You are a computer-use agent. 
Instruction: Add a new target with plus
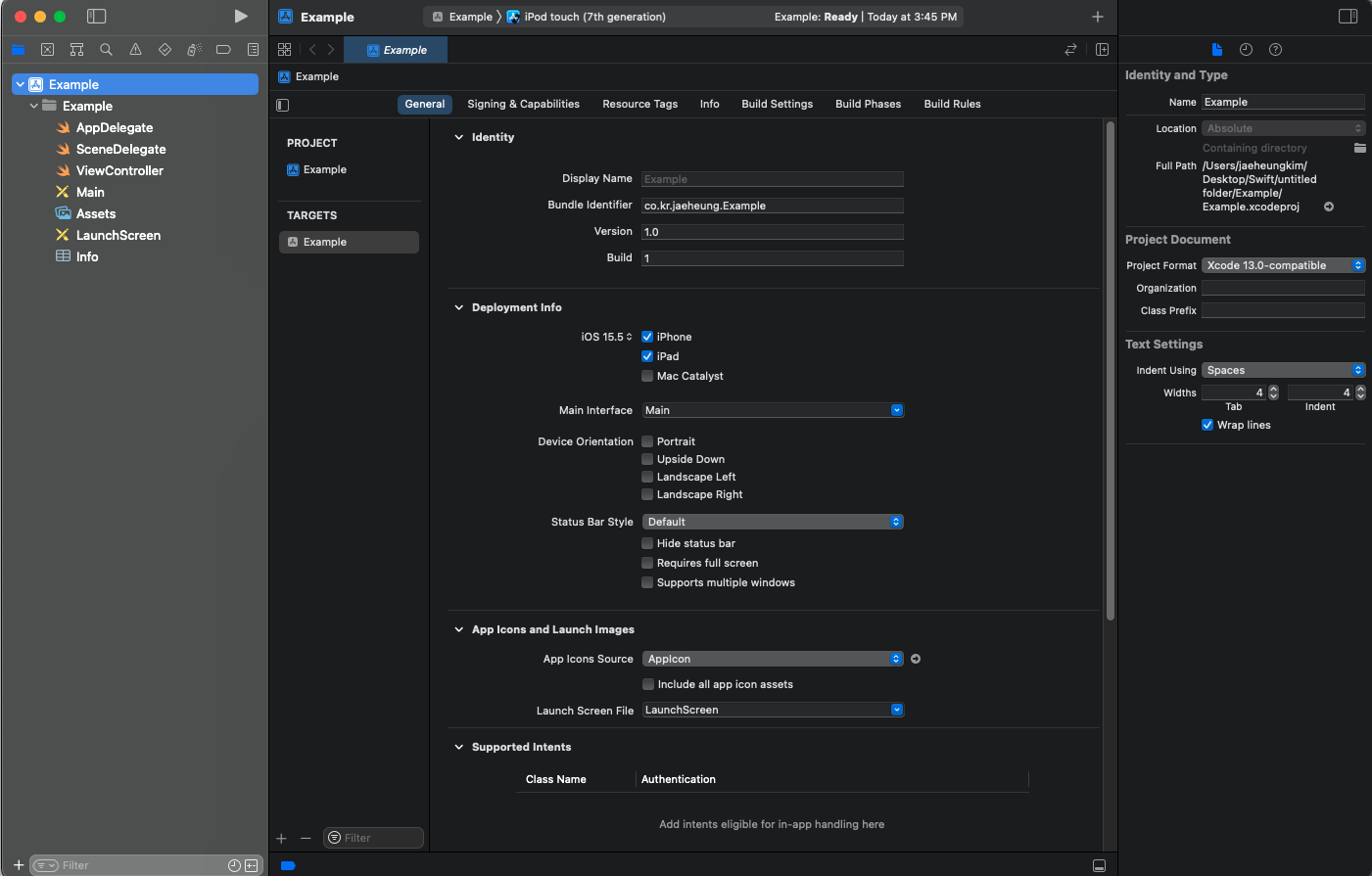click(281, 838)
